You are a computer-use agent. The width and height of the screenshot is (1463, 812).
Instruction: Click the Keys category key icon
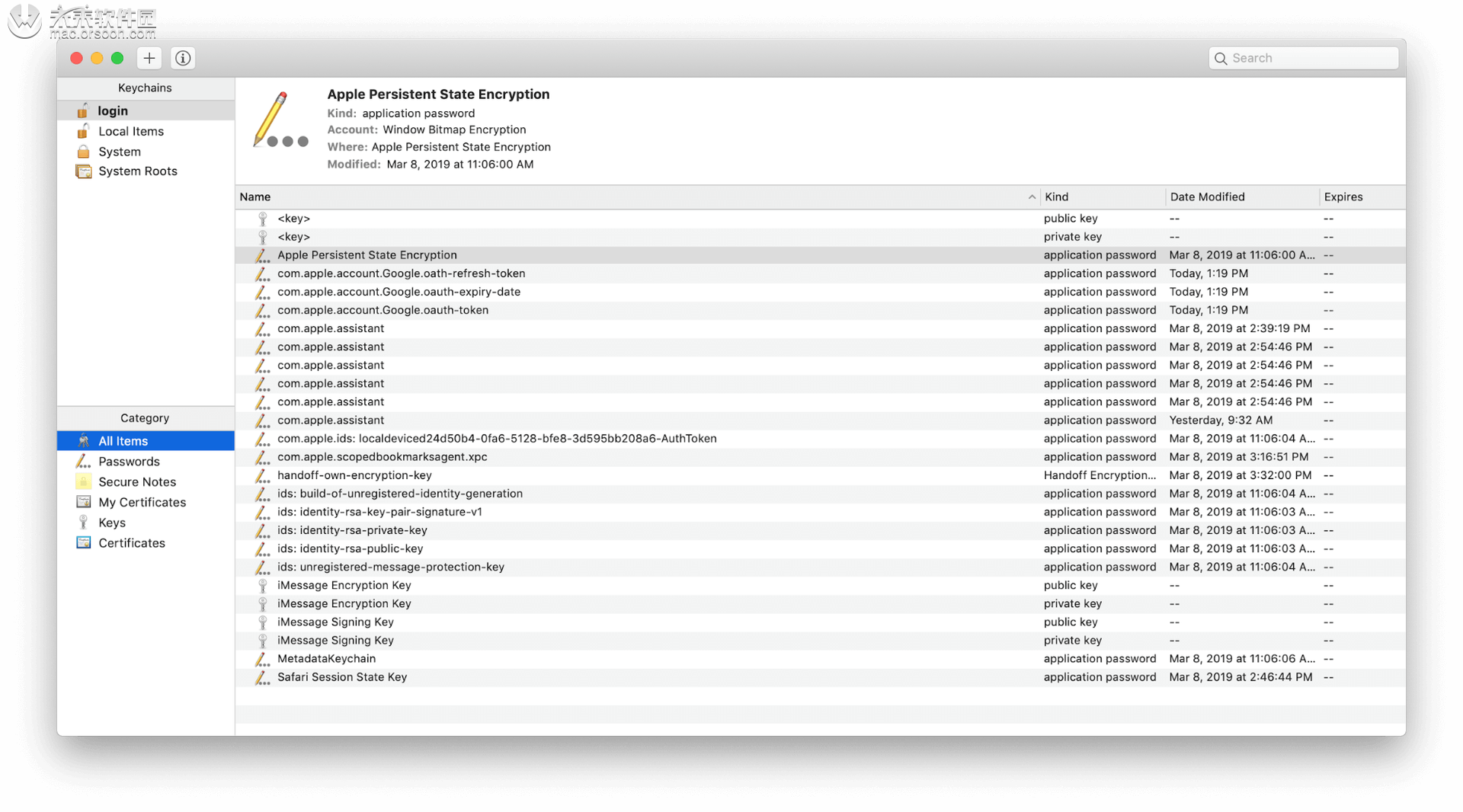(x=83, y=523)
